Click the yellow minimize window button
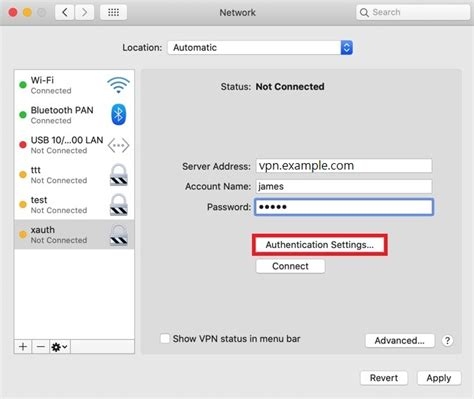 (27, 13)
